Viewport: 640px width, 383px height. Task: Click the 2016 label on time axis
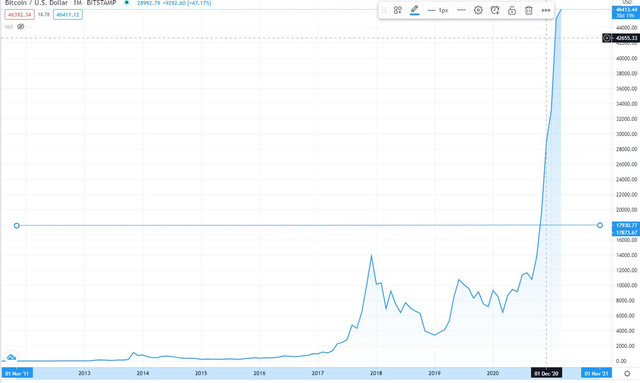click(x=260, y=373)
